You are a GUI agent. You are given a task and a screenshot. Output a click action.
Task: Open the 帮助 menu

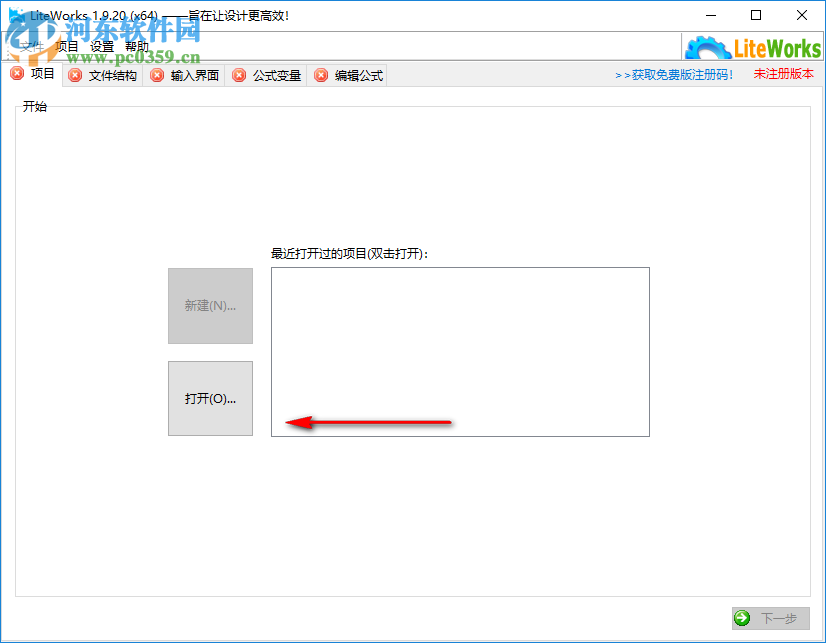click(x=137, y=45)
